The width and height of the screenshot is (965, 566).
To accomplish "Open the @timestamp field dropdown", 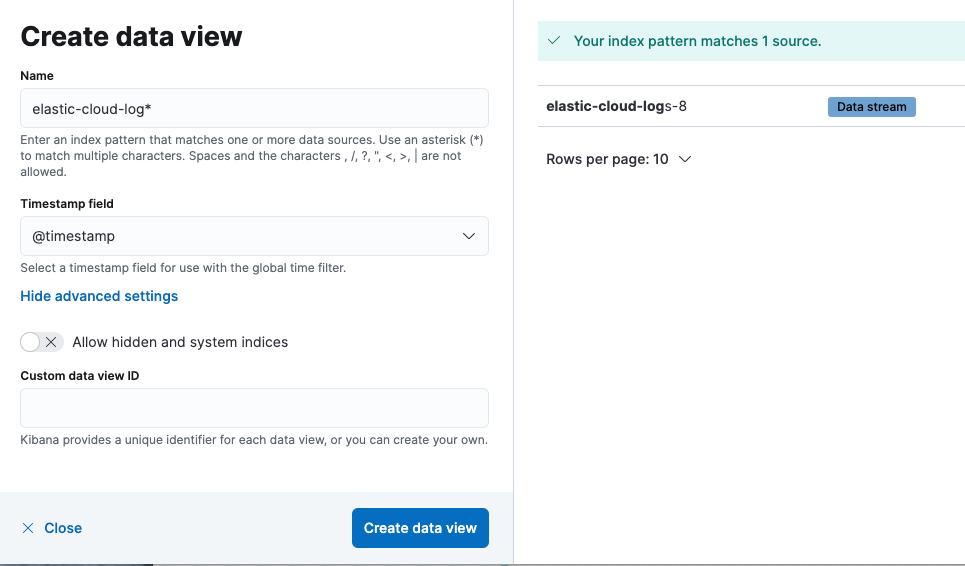I will (254, 236).
